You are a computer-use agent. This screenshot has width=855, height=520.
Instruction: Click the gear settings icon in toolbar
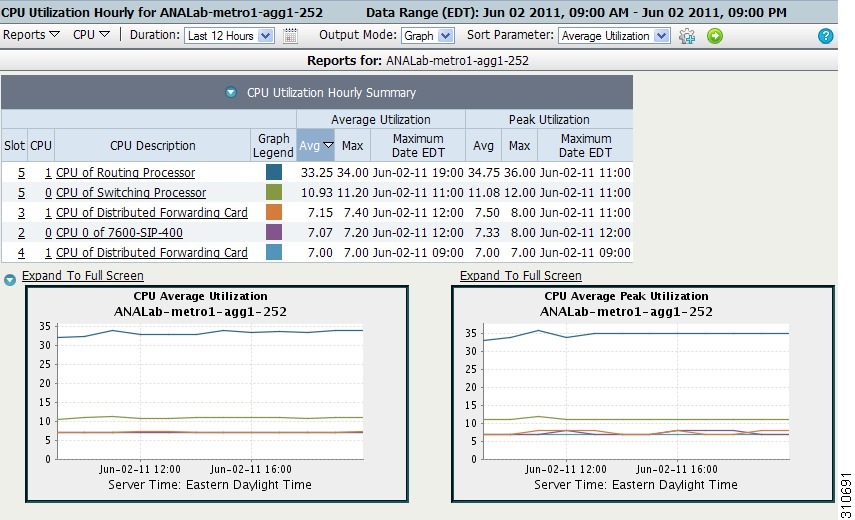[x=687, y=36]
